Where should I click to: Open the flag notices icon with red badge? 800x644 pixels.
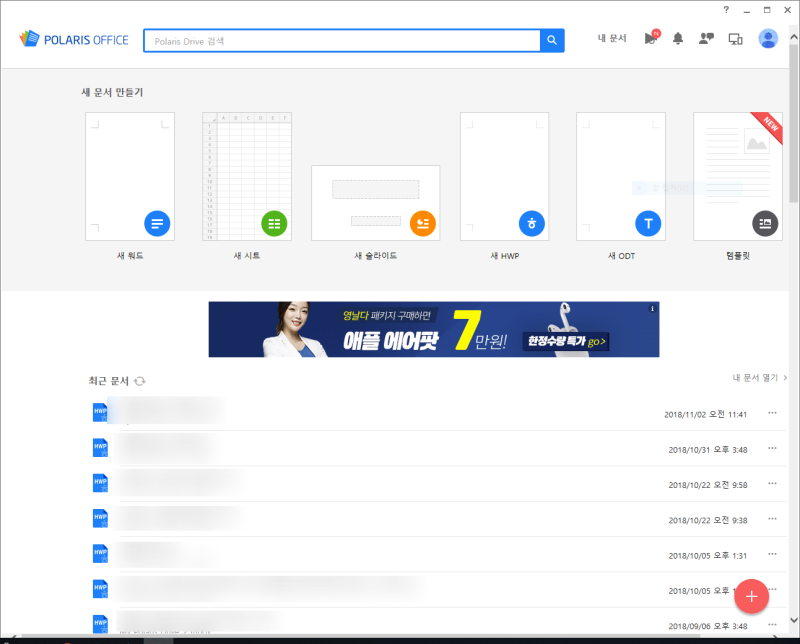coord(652,38)
